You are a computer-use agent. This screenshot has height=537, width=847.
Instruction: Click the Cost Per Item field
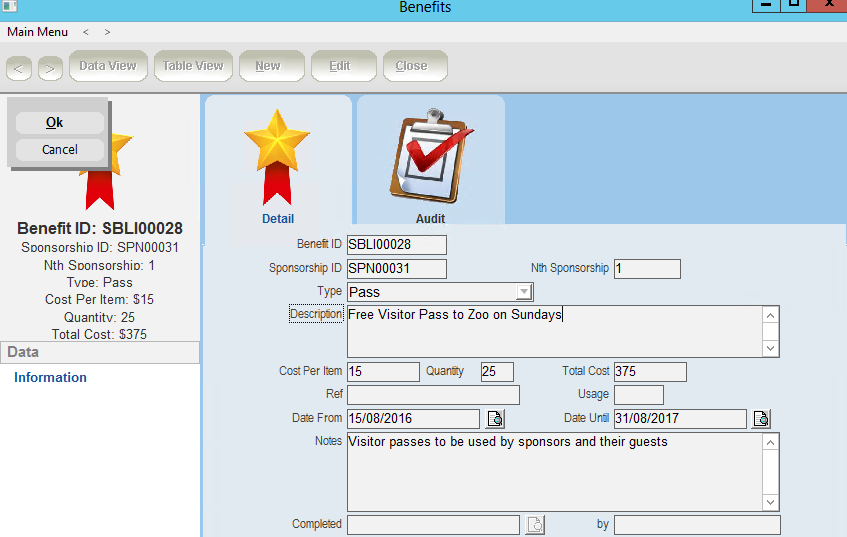click(x=383, y=372)
